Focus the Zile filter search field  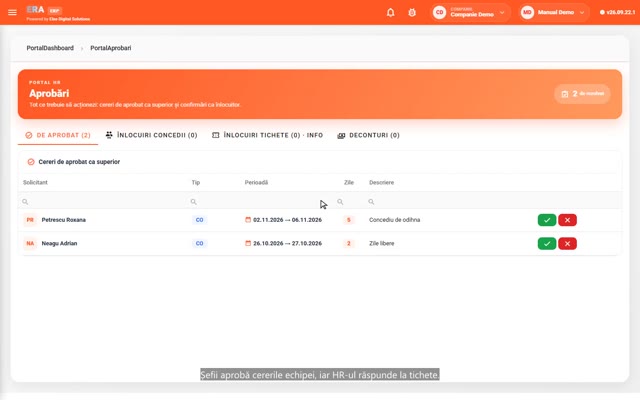(x=350, y=202)
